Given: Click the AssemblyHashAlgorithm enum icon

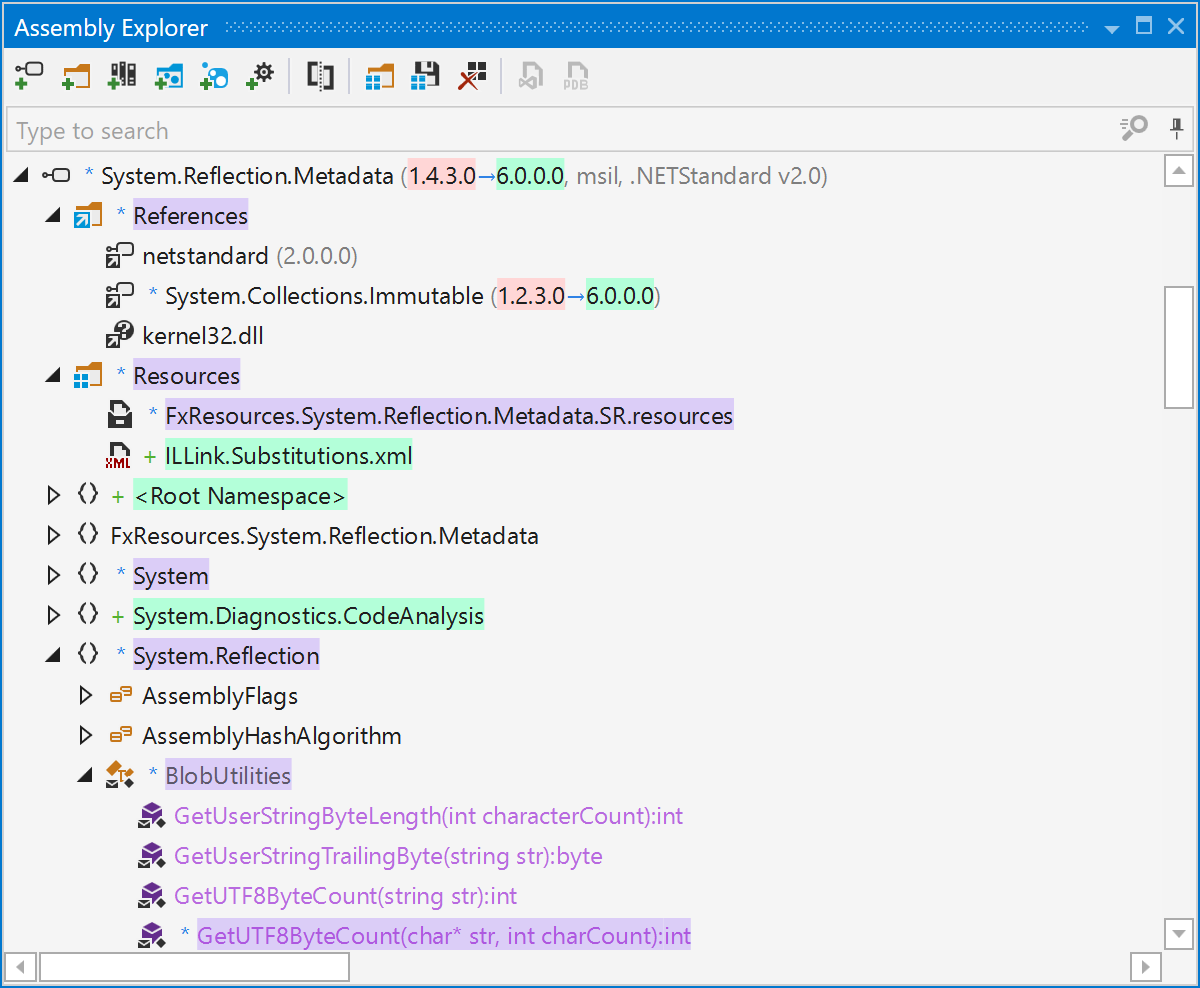Looking at the screenshot, I should (120, 736).
